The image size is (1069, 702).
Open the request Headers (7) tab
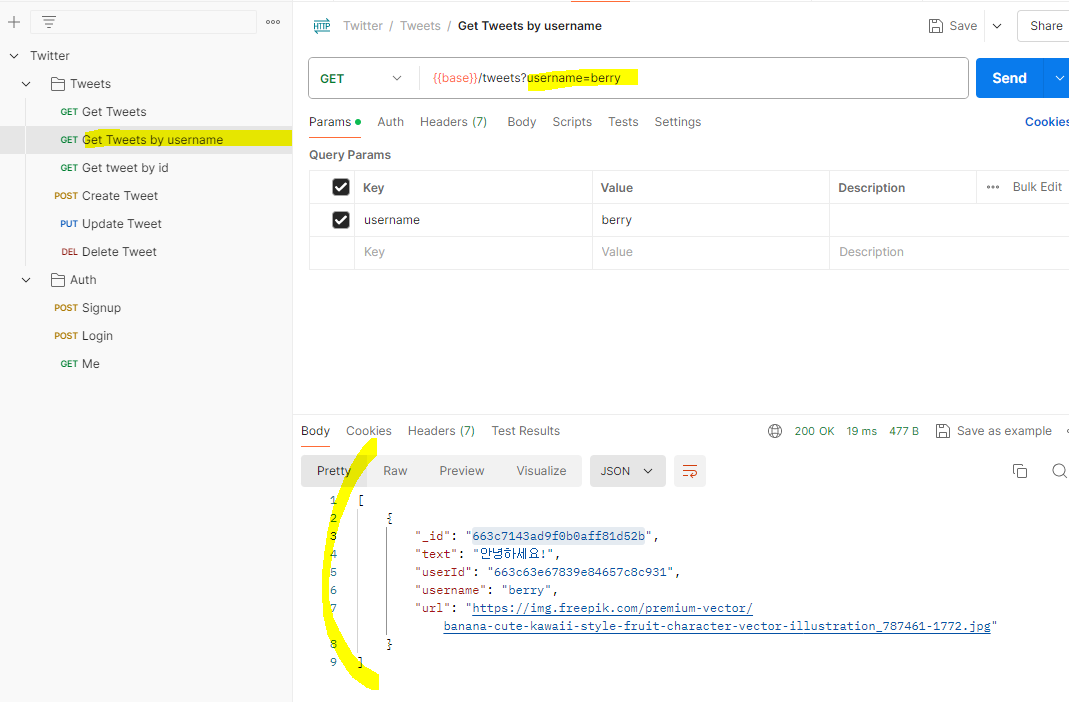click(x=453, y=122)
